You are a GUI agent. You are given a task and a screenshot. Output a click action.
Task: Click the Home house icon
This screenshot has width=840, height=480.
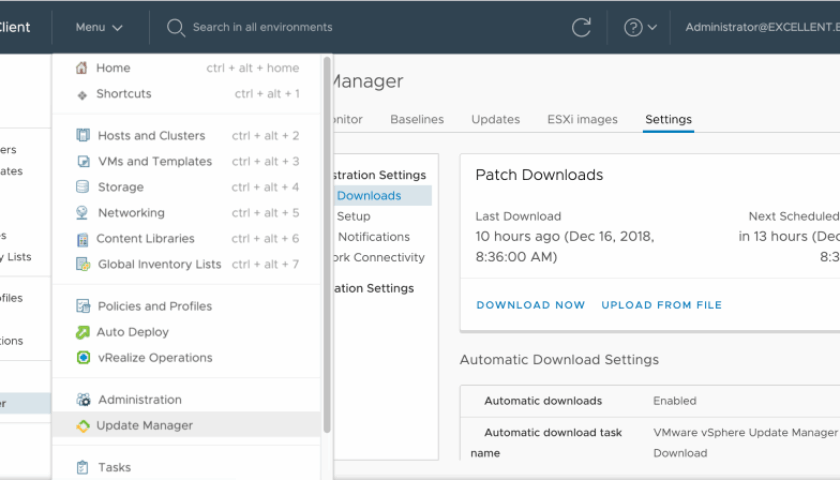(81, 68)
